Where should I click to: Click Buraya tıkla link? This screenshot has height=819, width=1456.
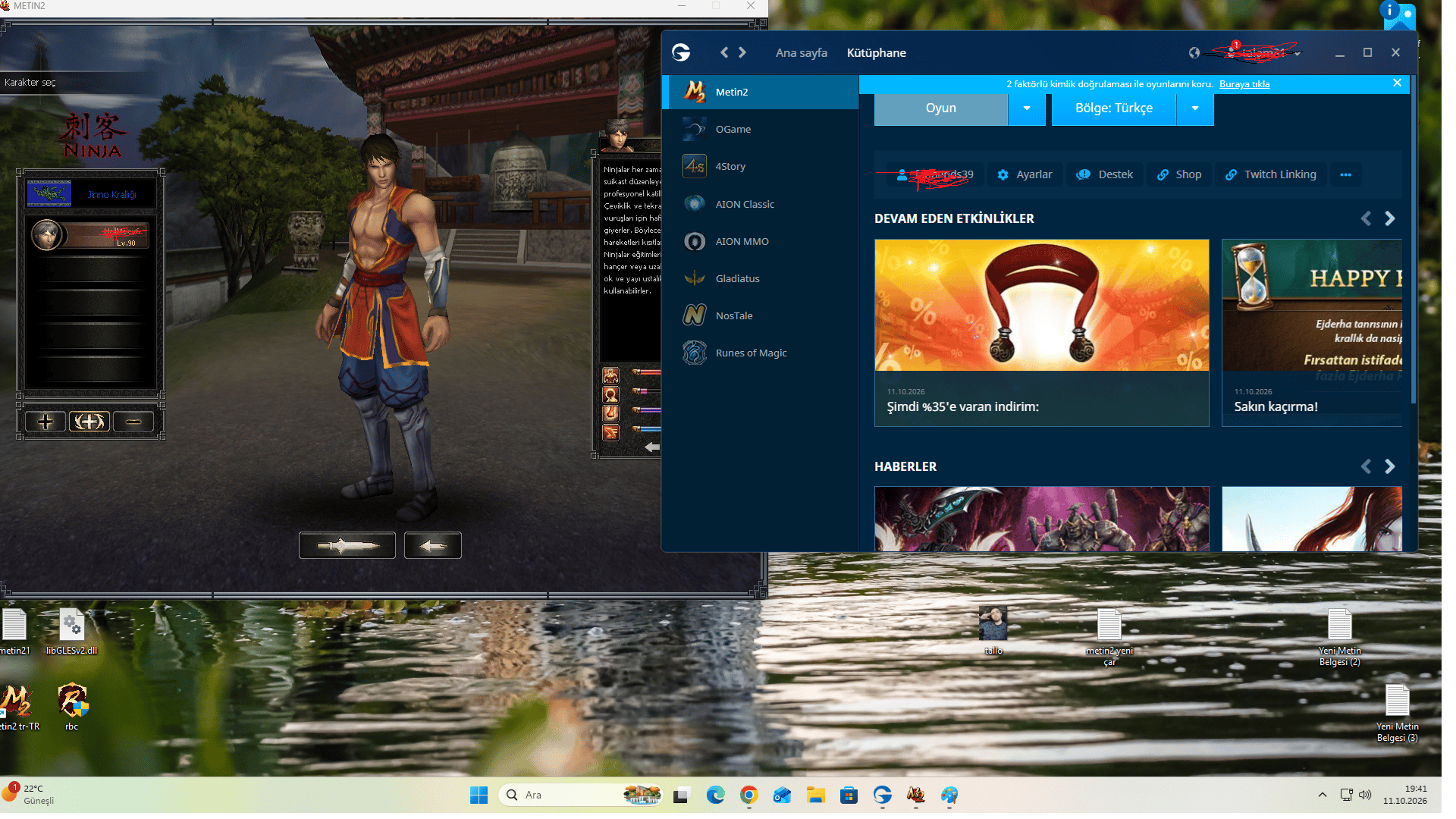1244,84
